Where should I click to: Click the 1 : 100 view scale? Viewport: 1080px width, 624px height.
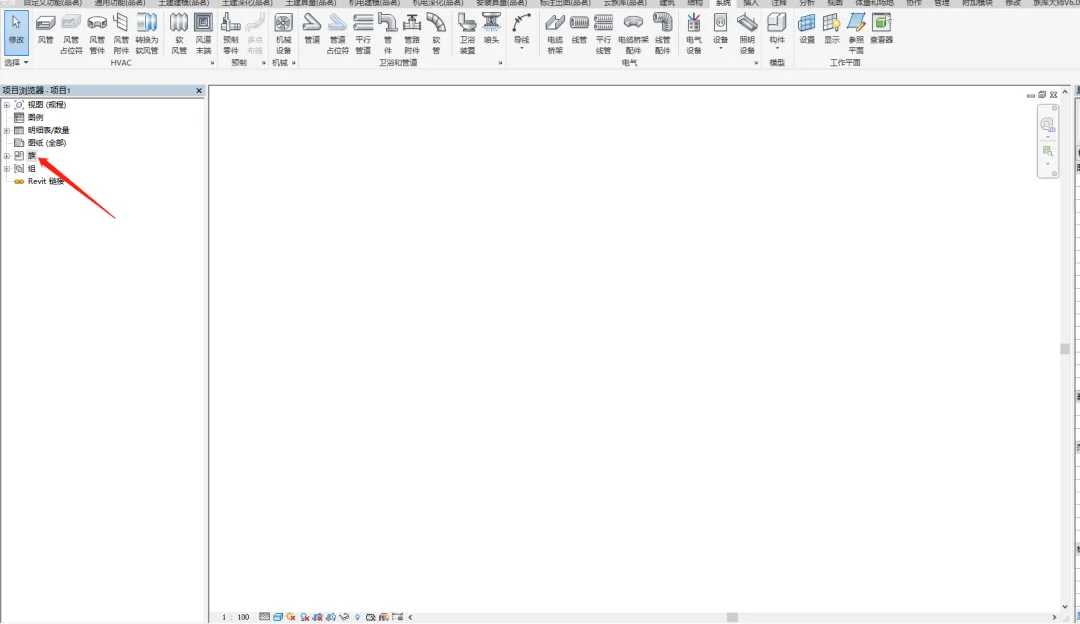[236, 617]
